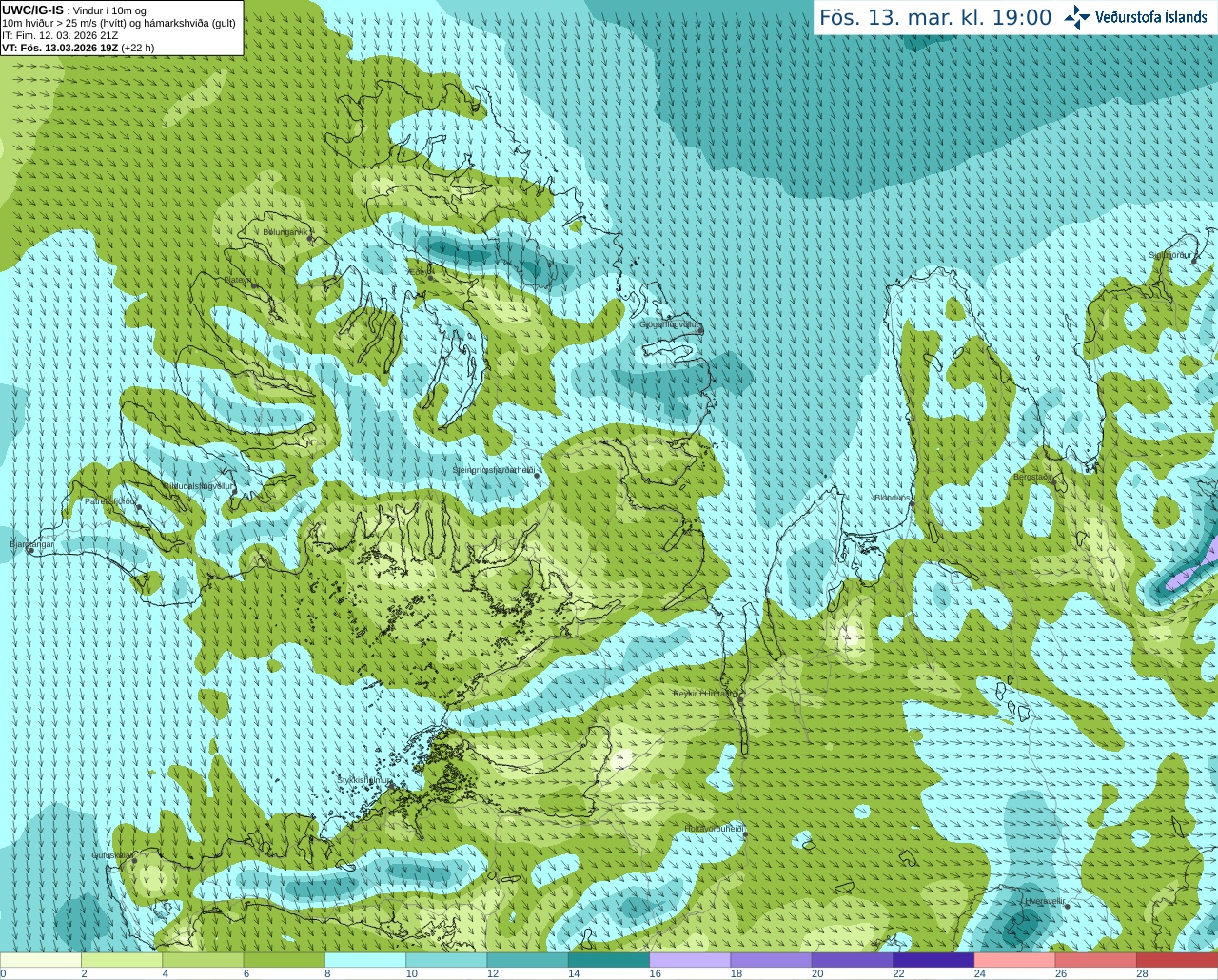Screen dimensions: 1218x980
Task: Click the Steingrímsfjarðarheiði station label
Action: click(x=492, y=470)
